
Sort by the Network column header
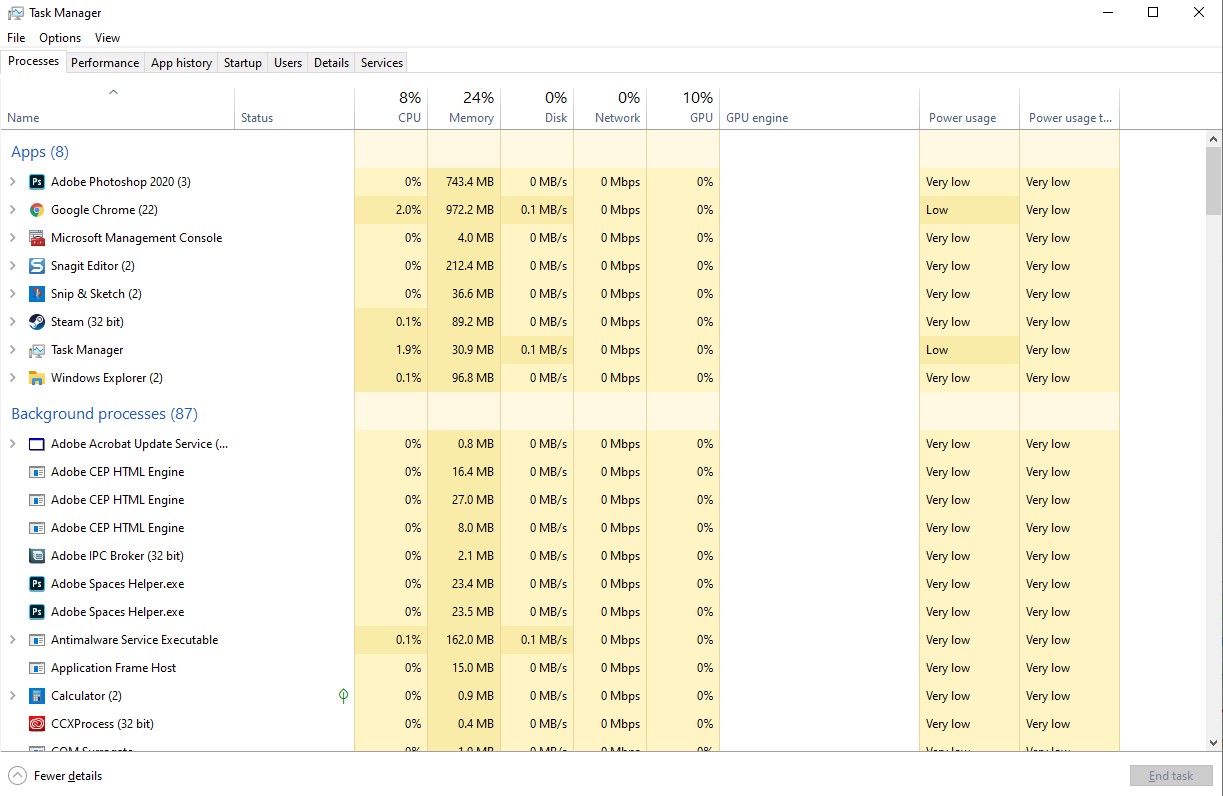tap(610, 108)
